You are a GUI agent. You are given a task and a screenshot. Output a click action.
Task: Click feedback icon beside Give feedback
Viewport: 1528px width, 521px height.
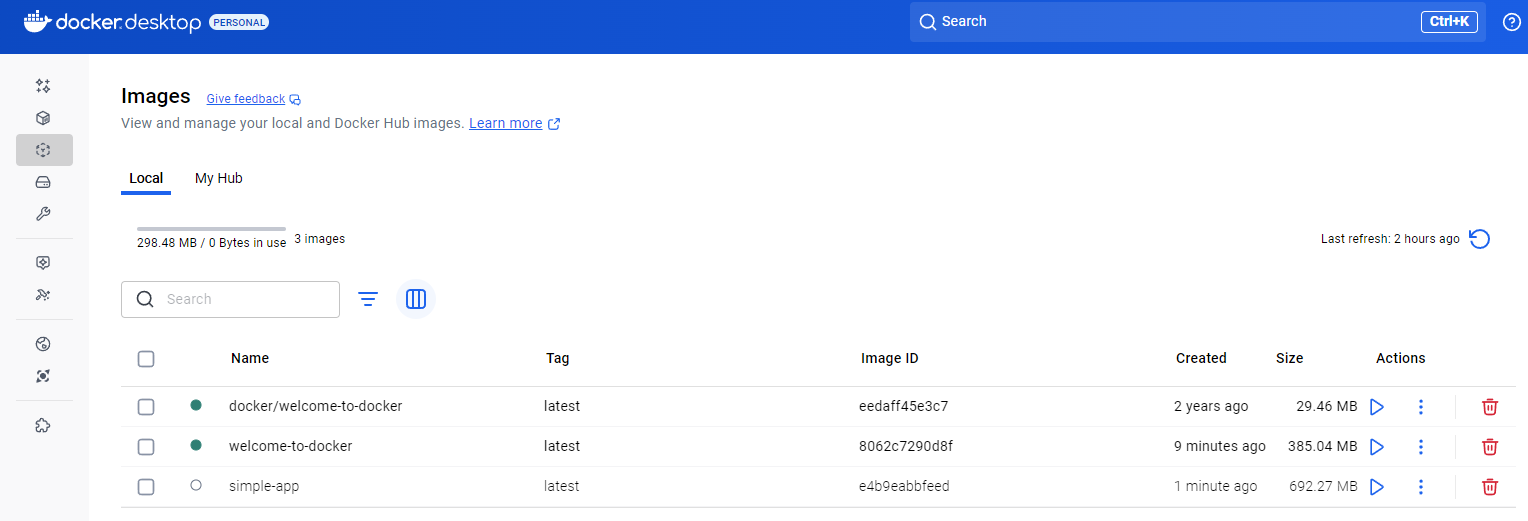tap(295, 100)
